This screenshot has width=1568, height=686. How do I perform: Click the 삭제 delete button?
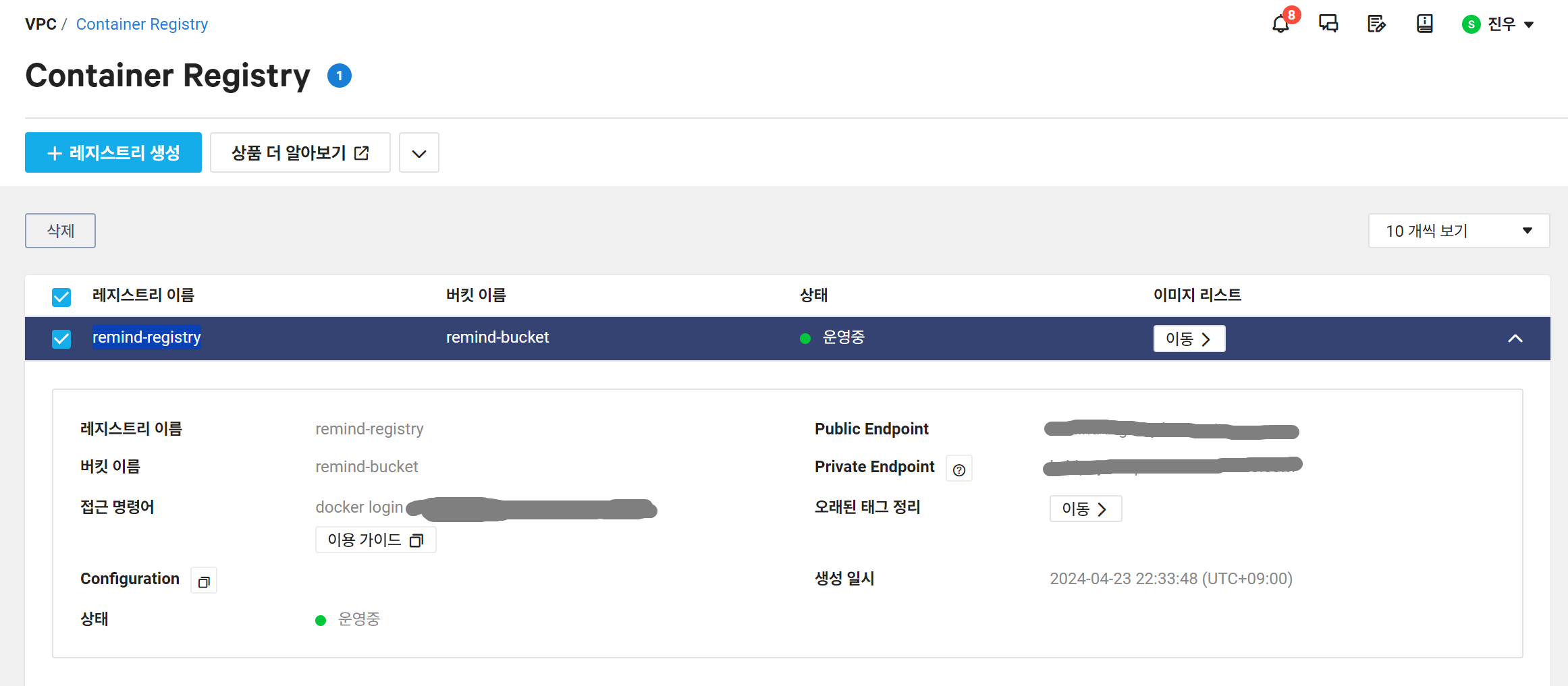59,231
